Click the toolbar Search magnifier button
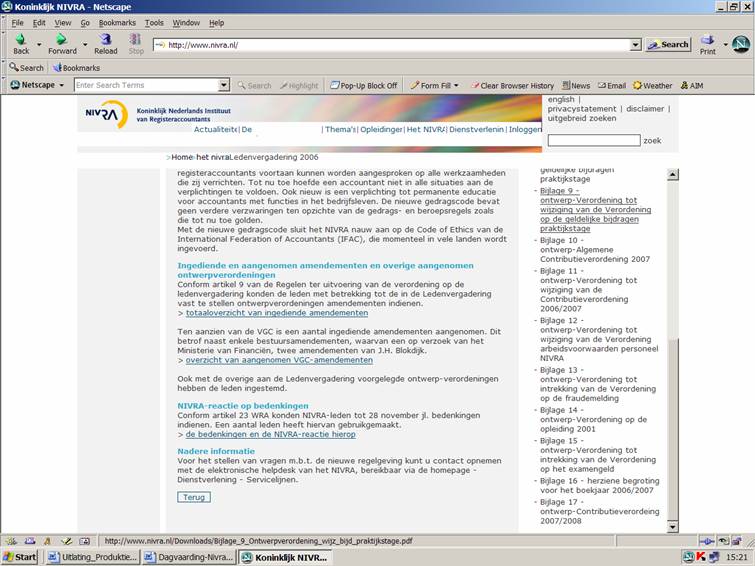Viewport: 755px width, 566px height. 254,85
